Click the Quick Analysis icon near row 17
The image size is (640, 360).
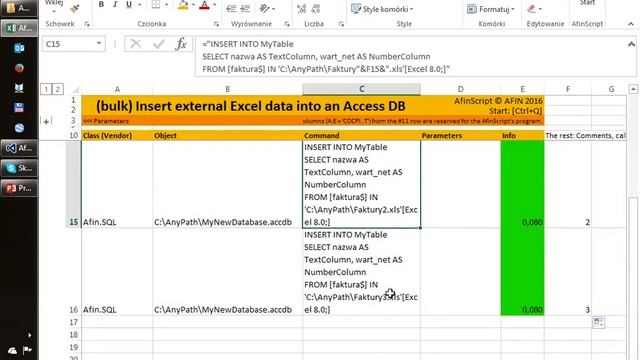pos(598,322)
